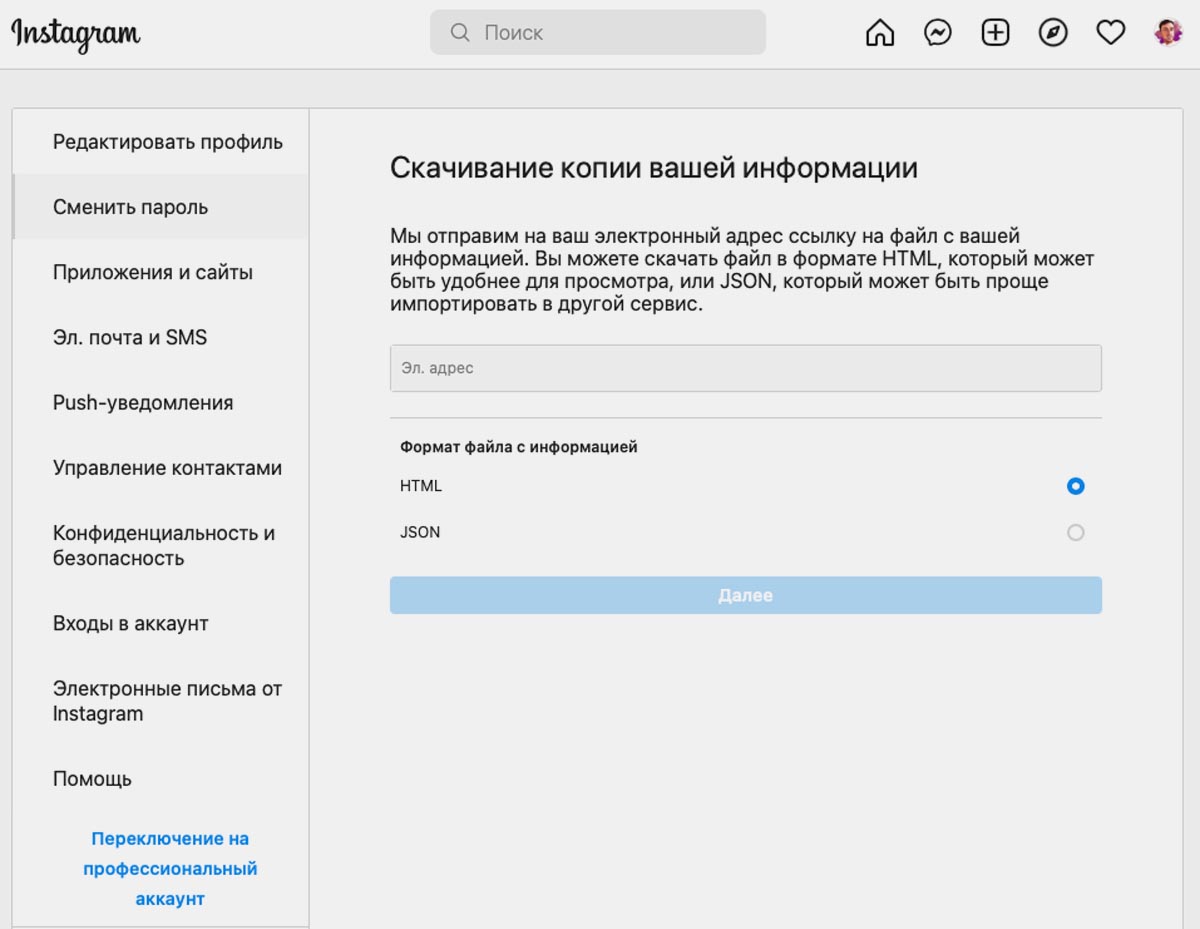Select the HTML format radio button
1200x929 pixels.
point(1075,486)
